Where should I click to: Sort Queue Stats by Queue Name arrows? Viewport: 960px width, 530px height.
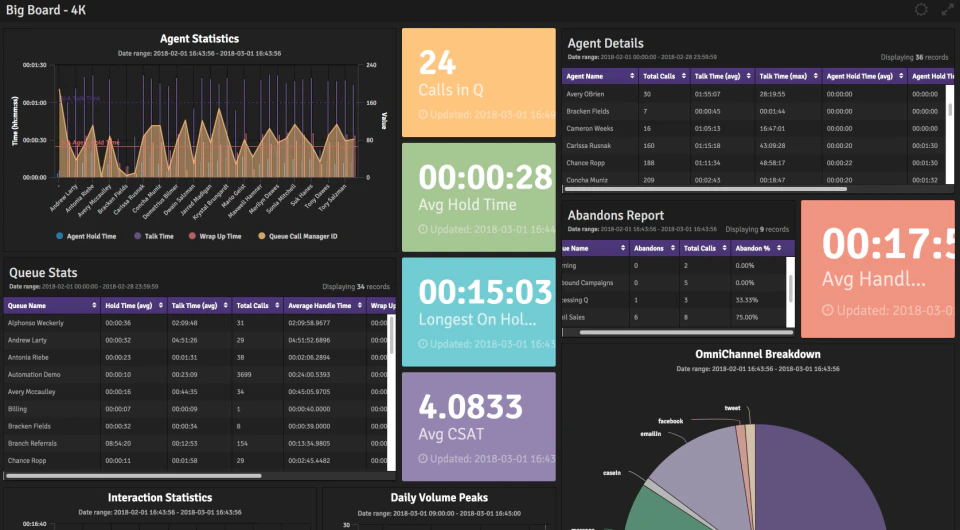tap(94, 305)
